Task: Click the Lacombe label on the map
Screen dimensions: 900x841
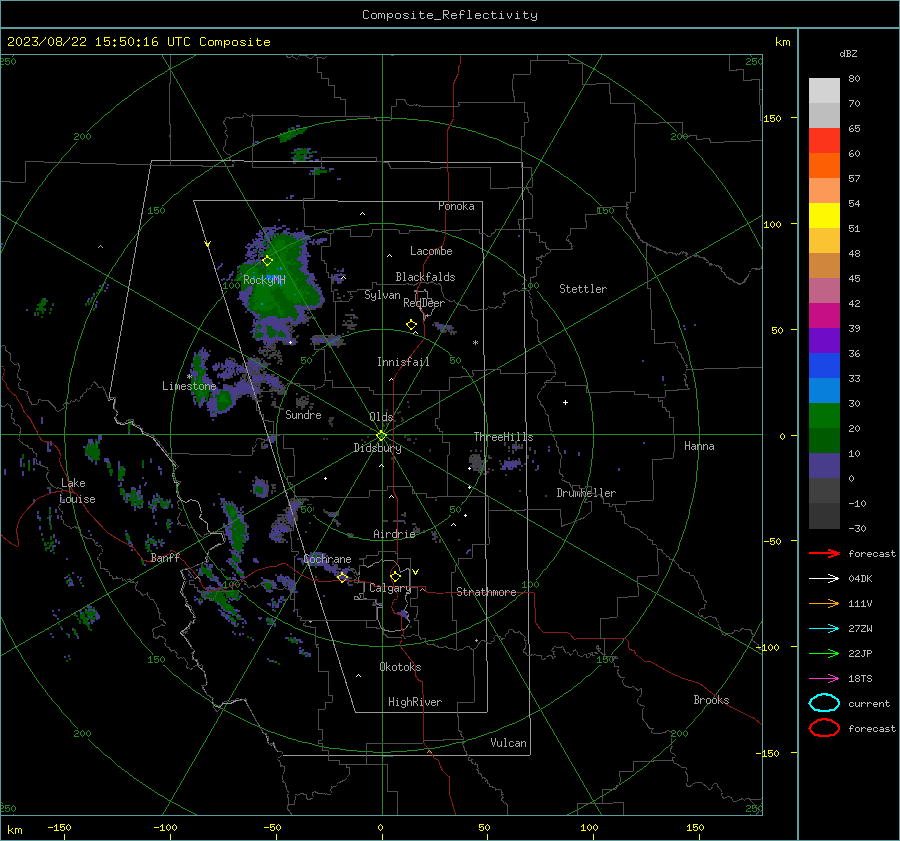Action: [x=431, y=251]
